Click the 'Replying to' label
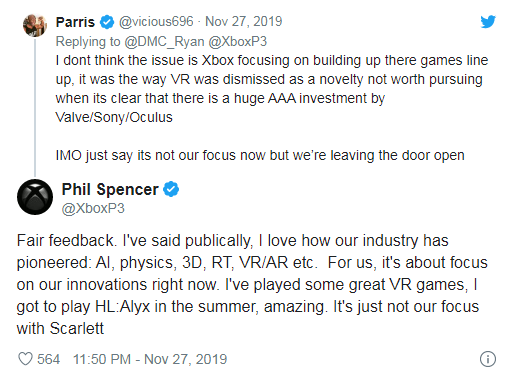This screenshot has height=375, width=516. (88, 42)
